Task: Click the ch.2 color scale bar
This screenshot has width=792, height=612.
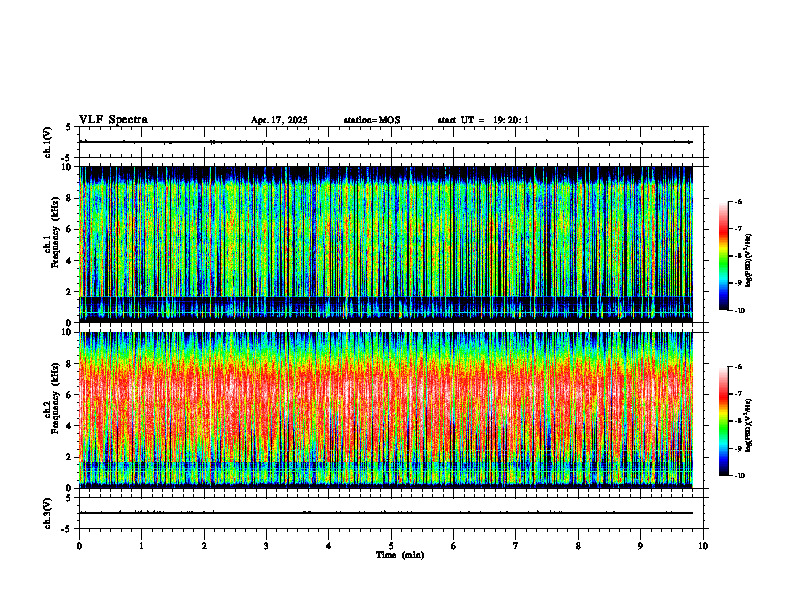Action: 723,421
